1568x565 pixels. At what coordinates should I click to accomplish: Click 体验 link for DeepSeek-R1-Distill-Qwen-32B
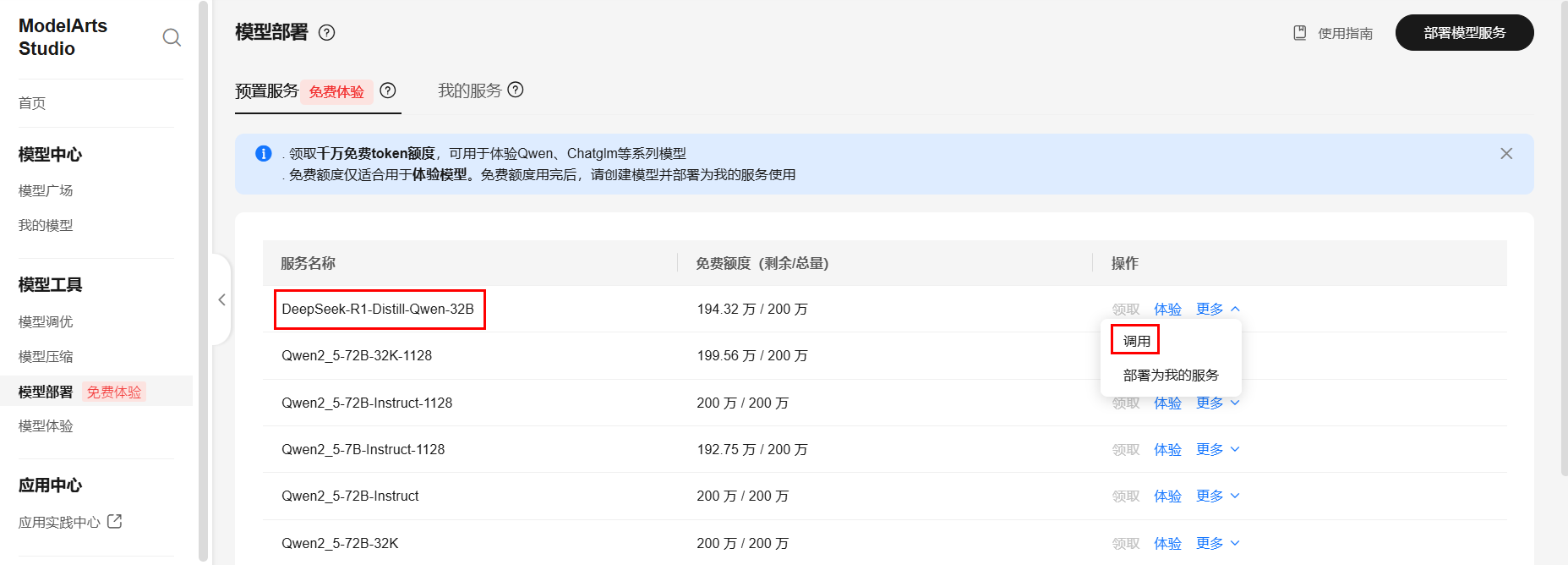click(x=1167, y=310)
